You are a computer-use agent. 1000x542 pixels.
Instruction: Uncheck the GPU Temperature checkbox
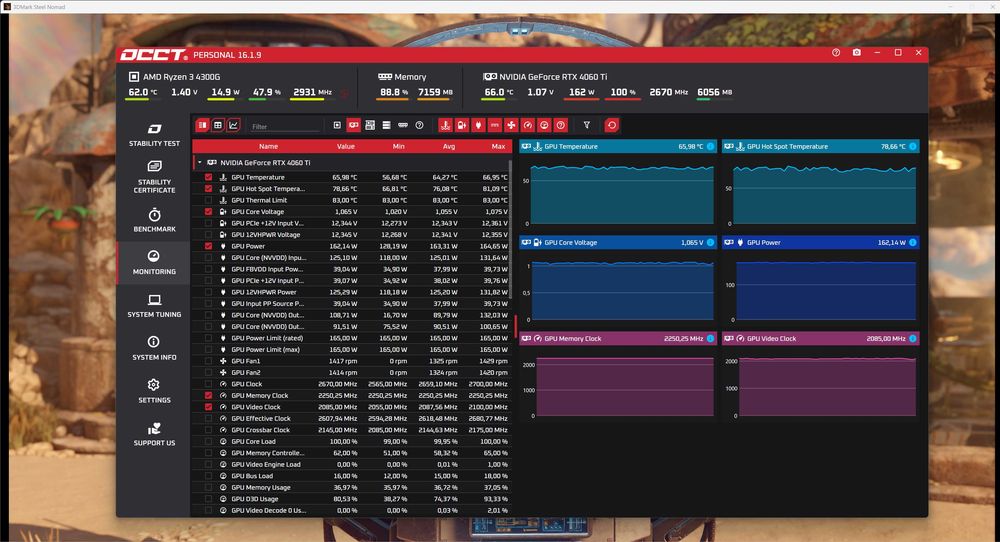tap(209, 177)
